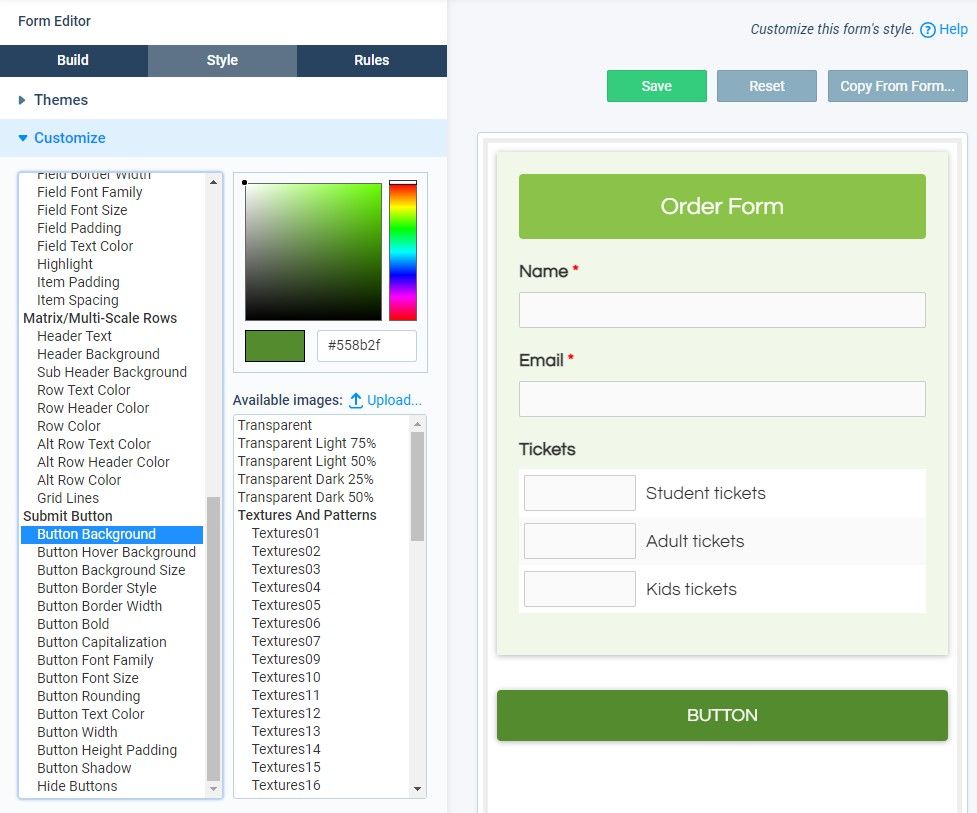Click the properties list scroll down arrow
This screenshot has width=977, height=813.
coord(213,789)
